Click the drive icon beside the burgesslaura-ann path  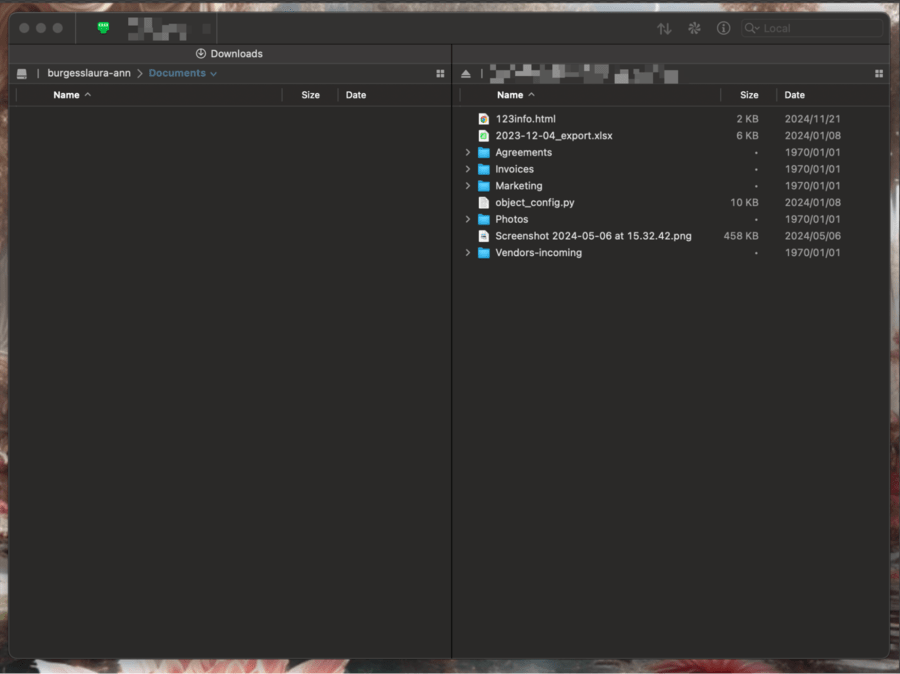(x=21, y=72)
